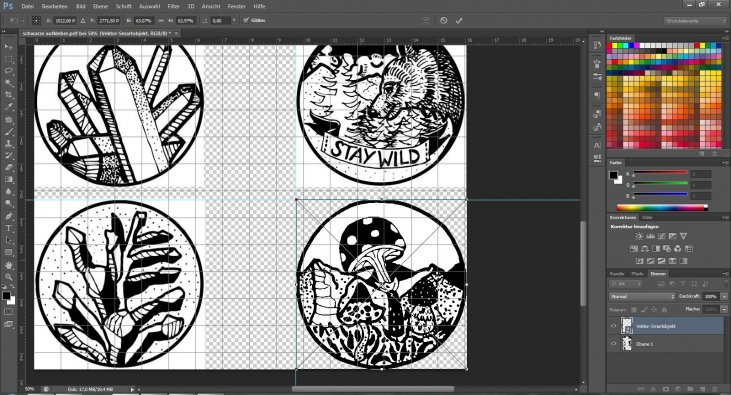Open the Filter menu
This screenshot has height=395, width=731.
(x=173, y=7)
